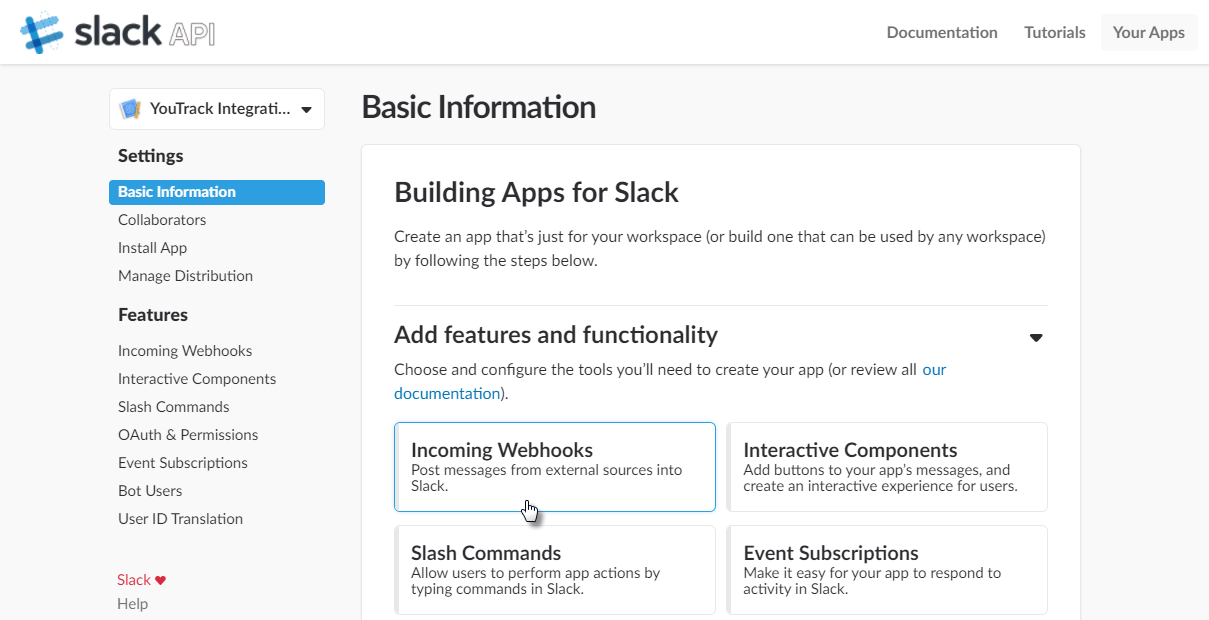
Task: Click the YouTrack Integration app icon
Action: pyautogui.click(x=130, y=109)
